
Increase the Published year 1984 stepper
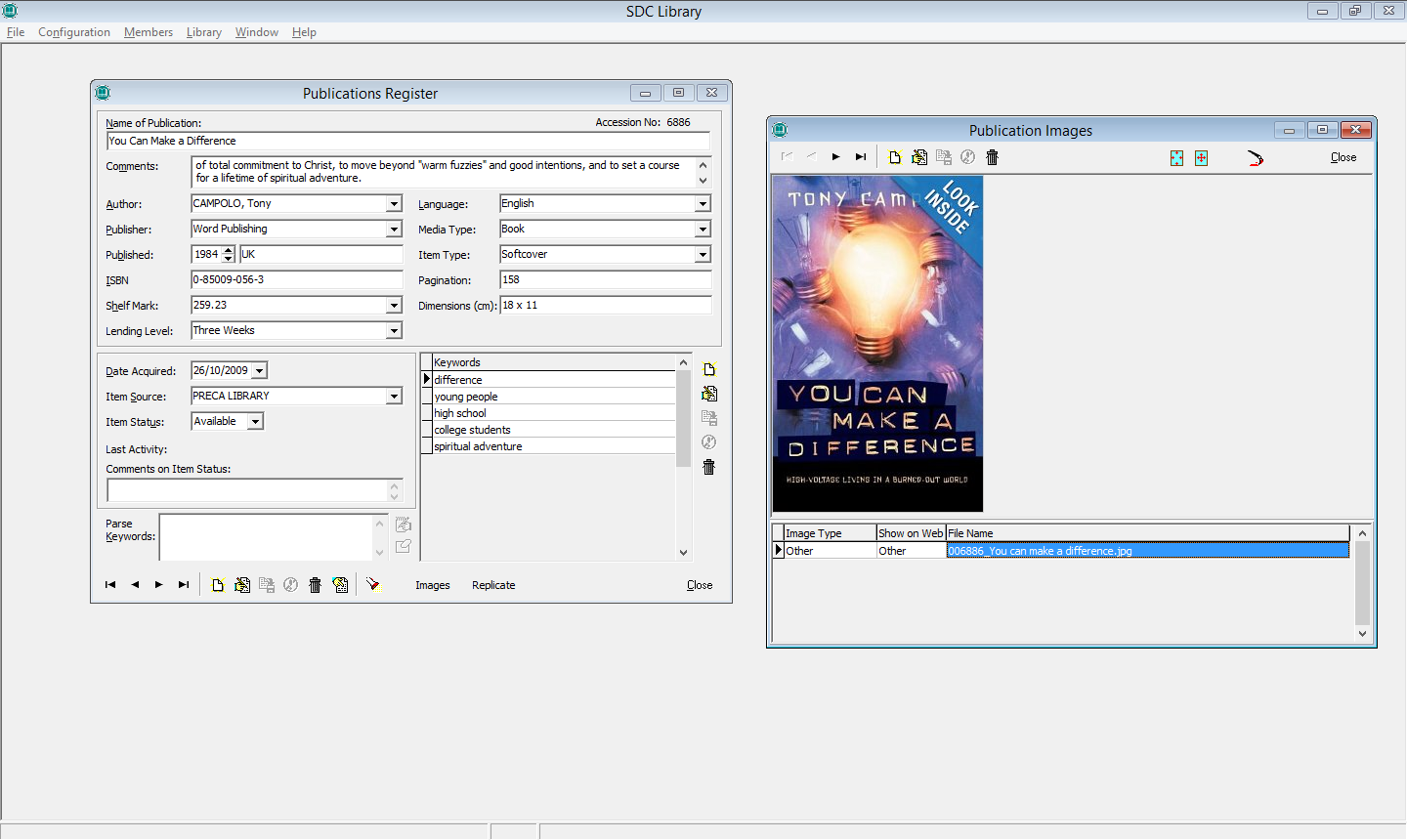click(229, 250)
